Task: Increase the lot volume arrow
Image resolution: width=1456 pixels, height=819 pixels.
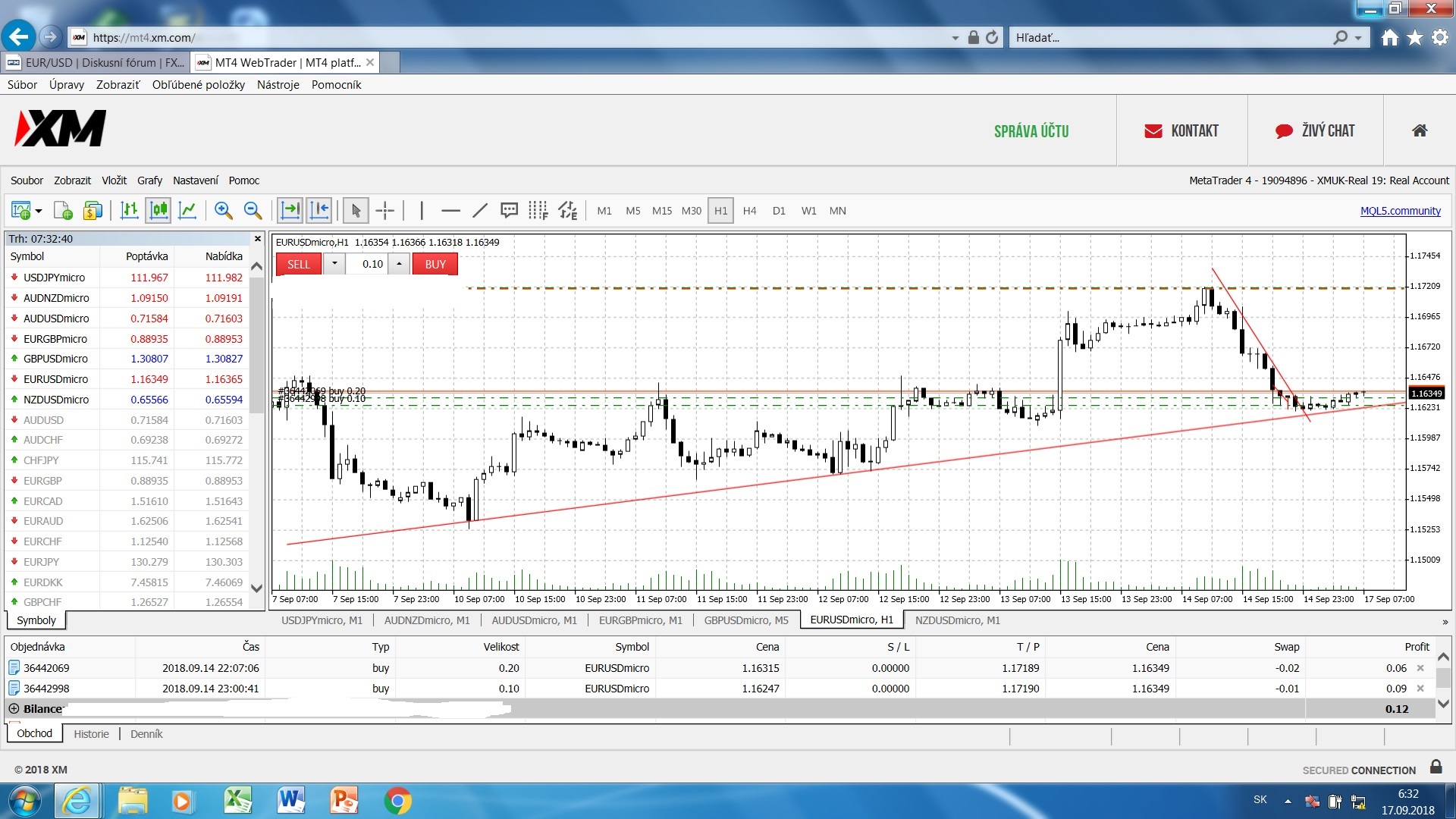Action: coord(399,264)
